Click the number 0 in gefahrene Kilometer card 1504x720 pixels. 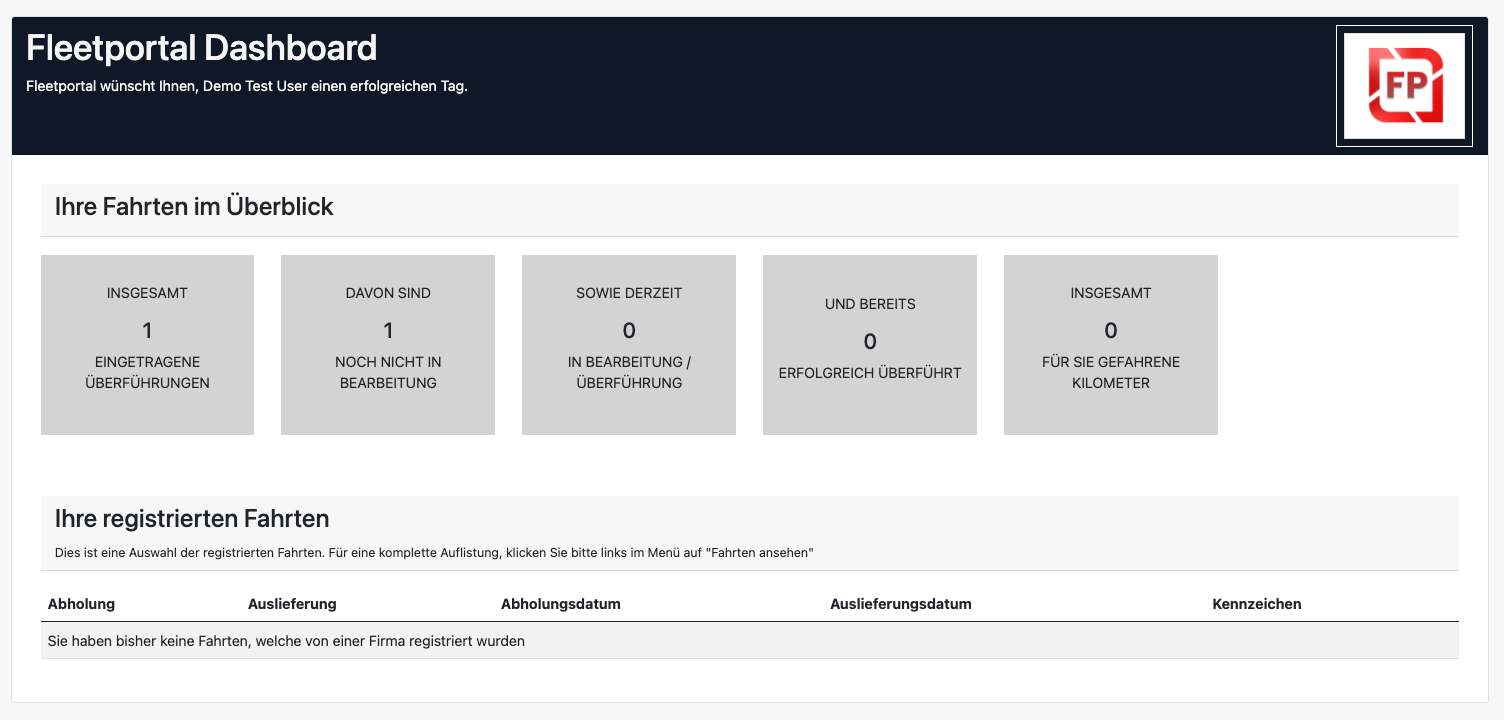click(x=1111, y=330)
